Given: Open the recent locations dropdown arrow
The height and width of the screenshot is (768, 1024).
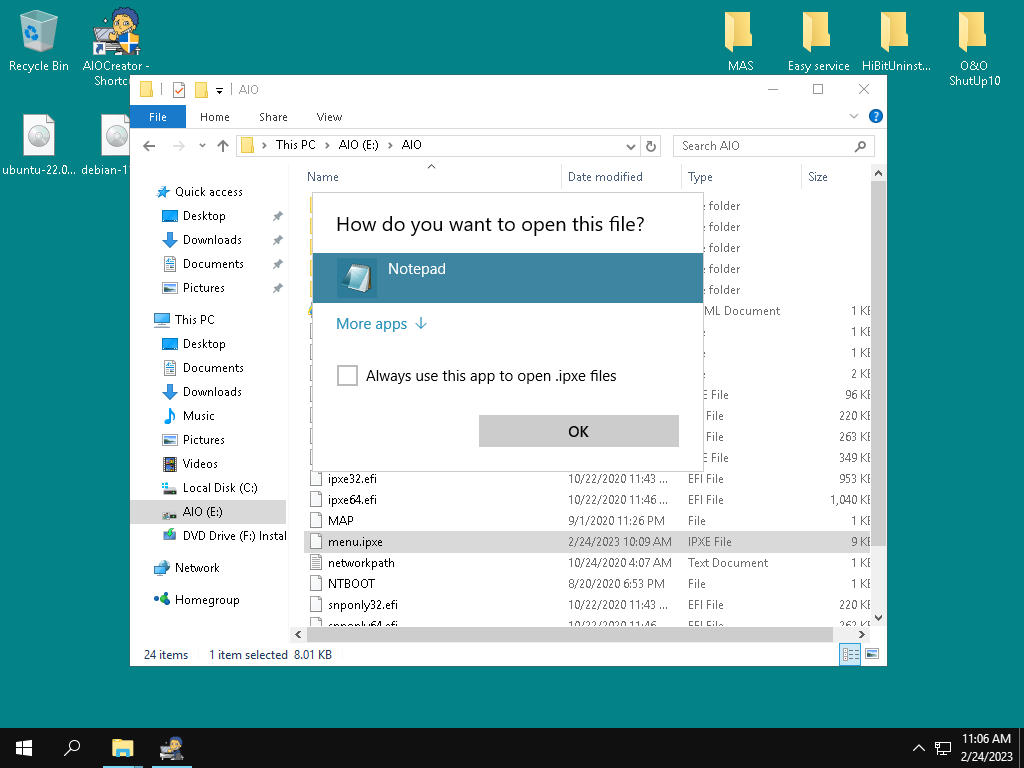Looking at the screenshot, I should (203, 146).
